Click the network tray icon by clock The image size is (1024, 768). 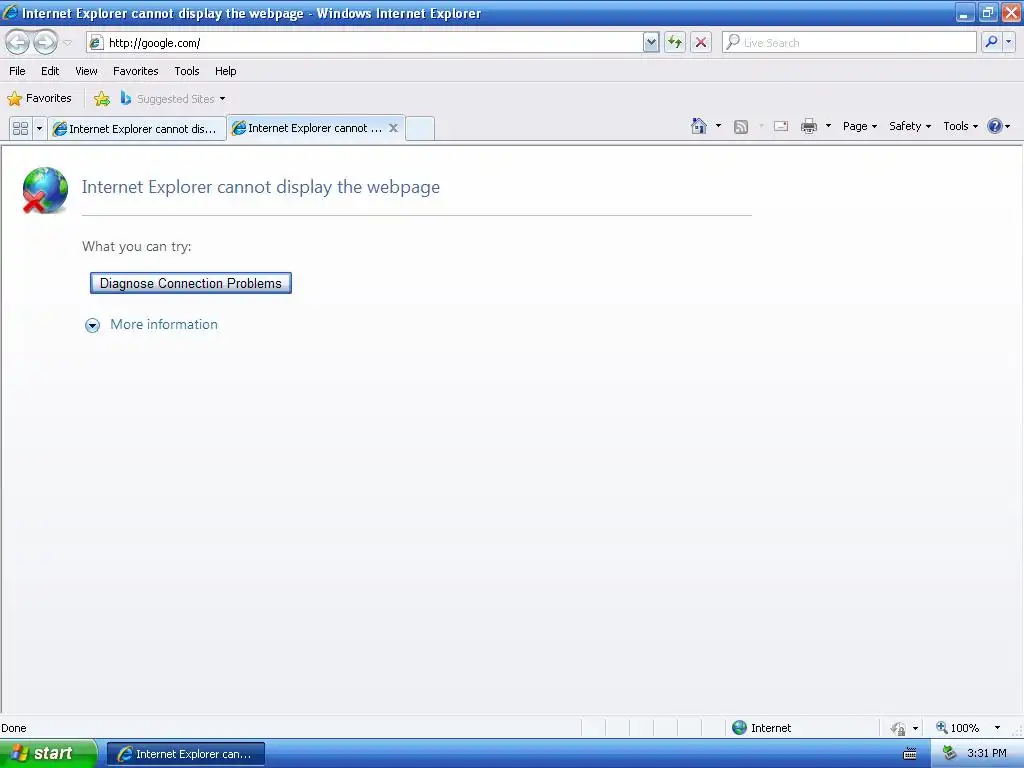pos(949,754)
